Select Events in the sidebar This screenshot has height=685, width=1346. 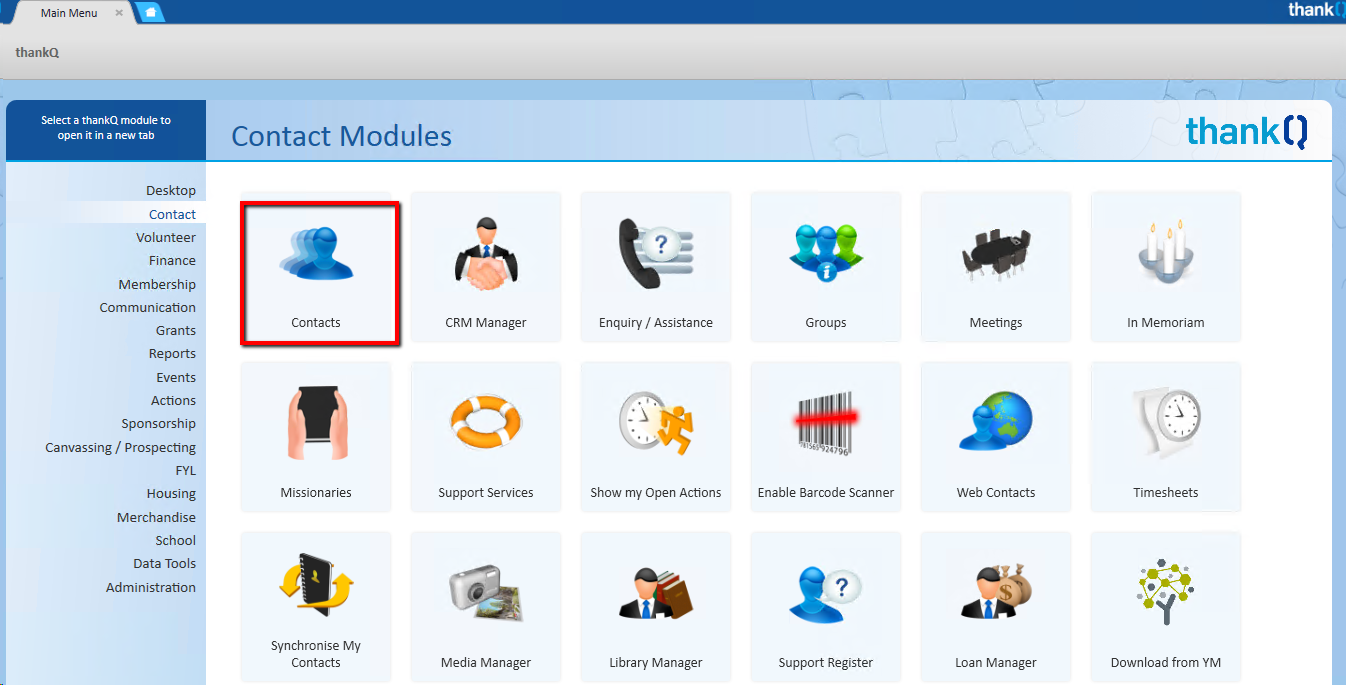pyautogui.click(x=176, y=377)
